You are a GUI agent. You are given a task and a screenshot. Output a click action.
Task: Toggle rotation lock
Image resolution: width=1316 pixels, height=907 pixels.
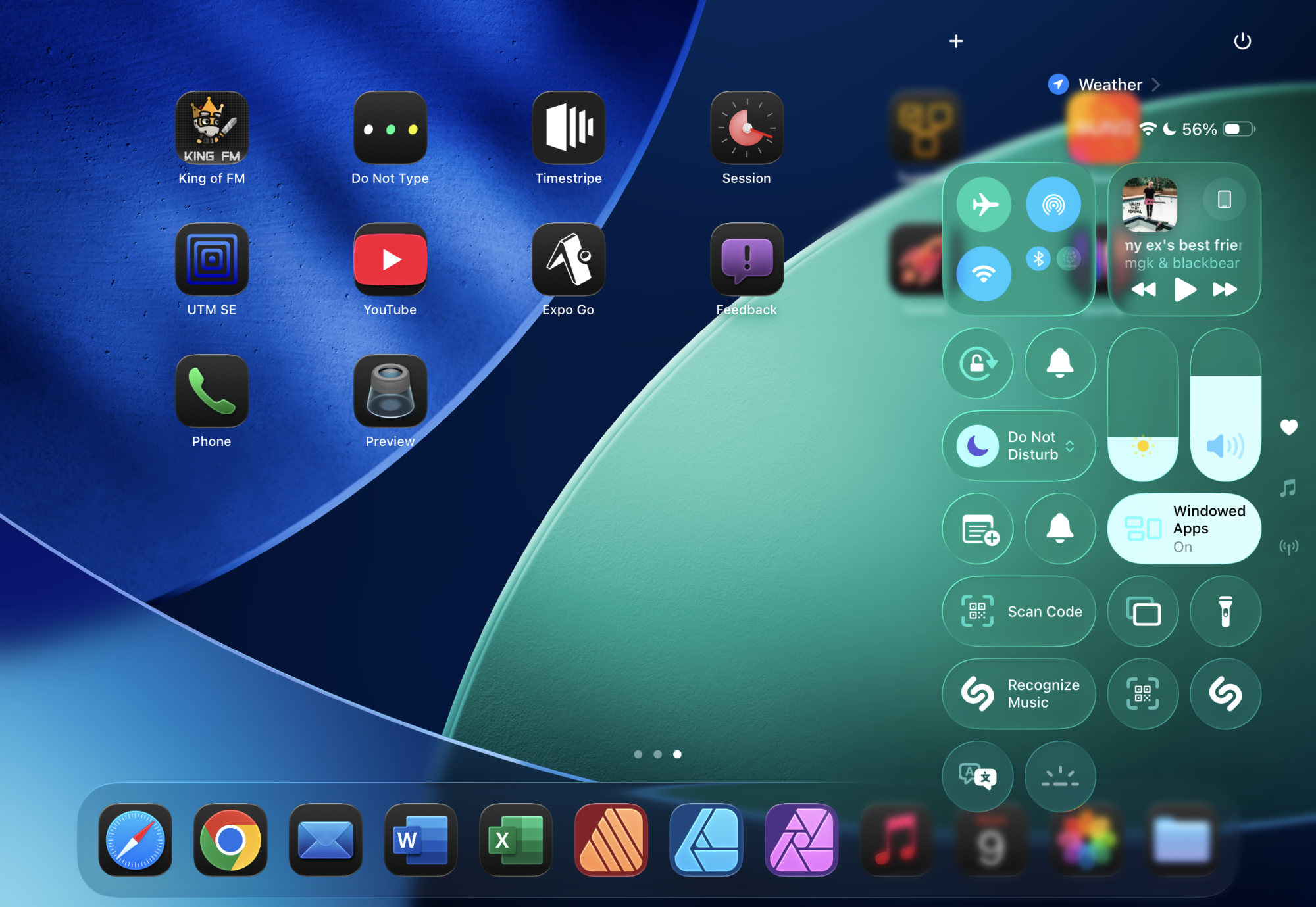tap(977, 363)
